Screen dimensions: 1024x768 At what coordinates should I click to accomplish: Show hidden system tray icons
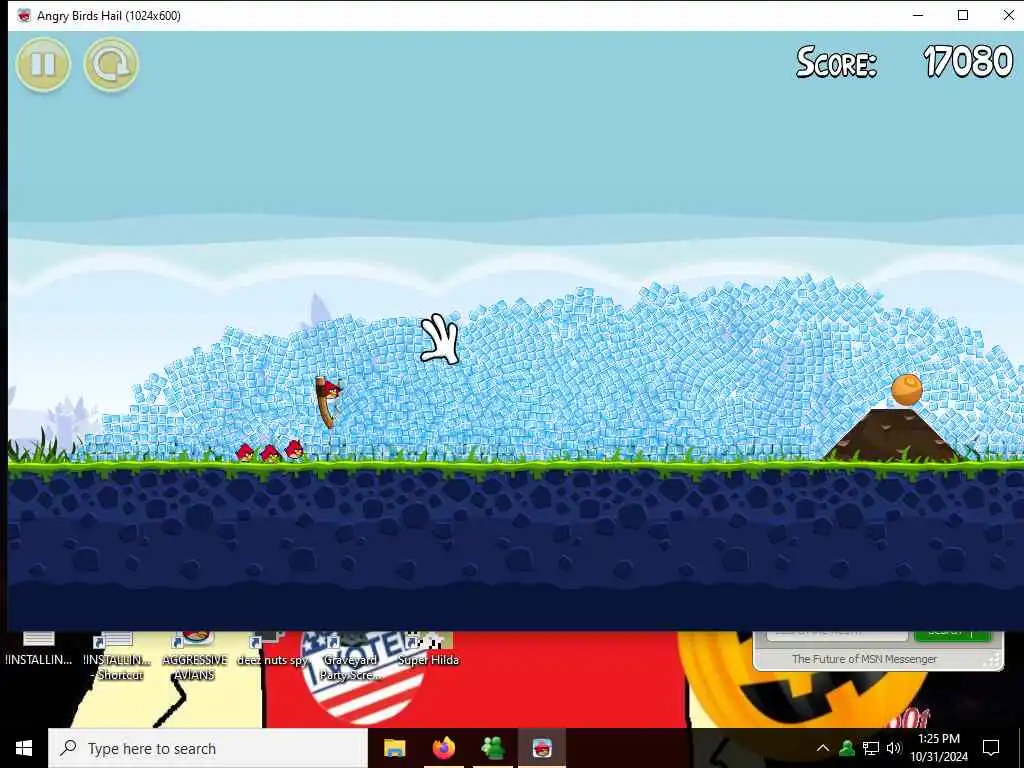click(x=823, y=748)
